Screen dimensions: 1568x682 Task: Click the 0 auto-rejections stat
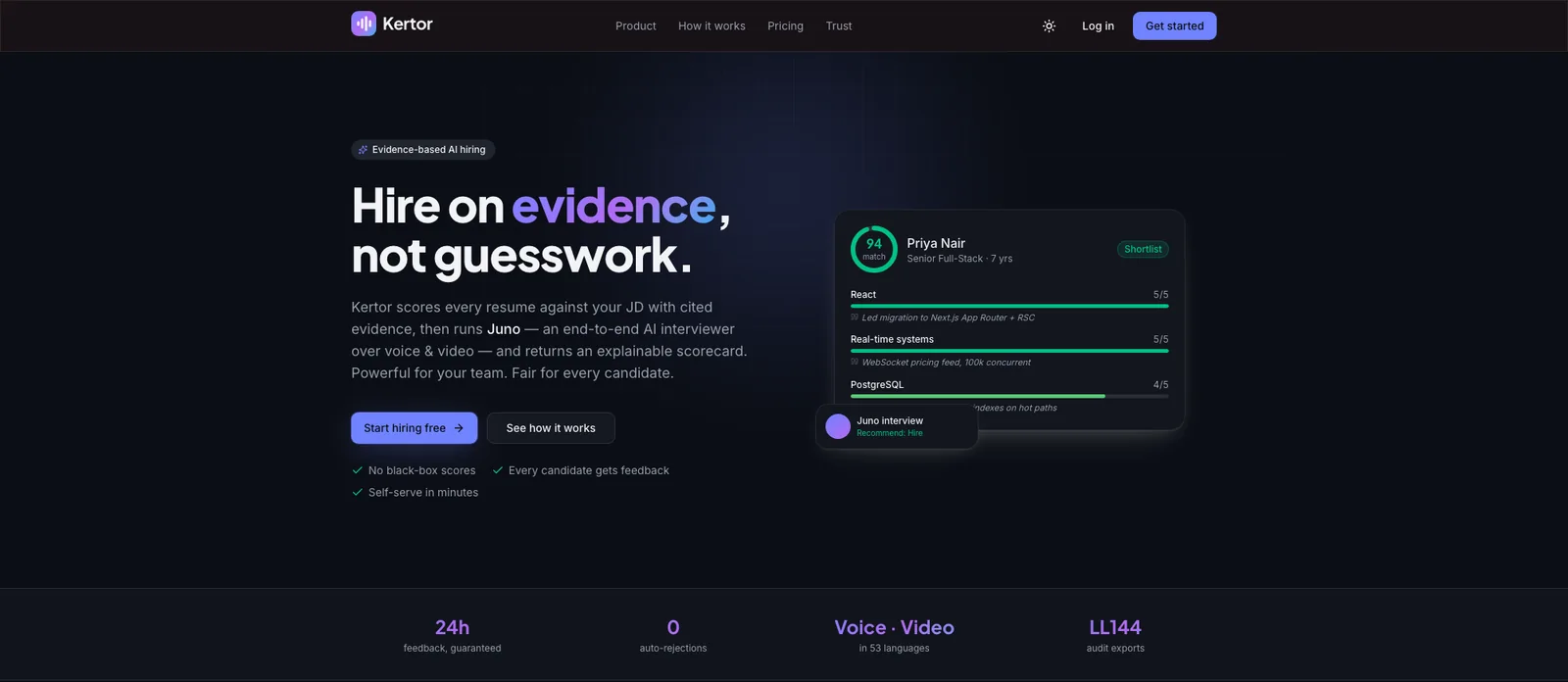point(673,636)
